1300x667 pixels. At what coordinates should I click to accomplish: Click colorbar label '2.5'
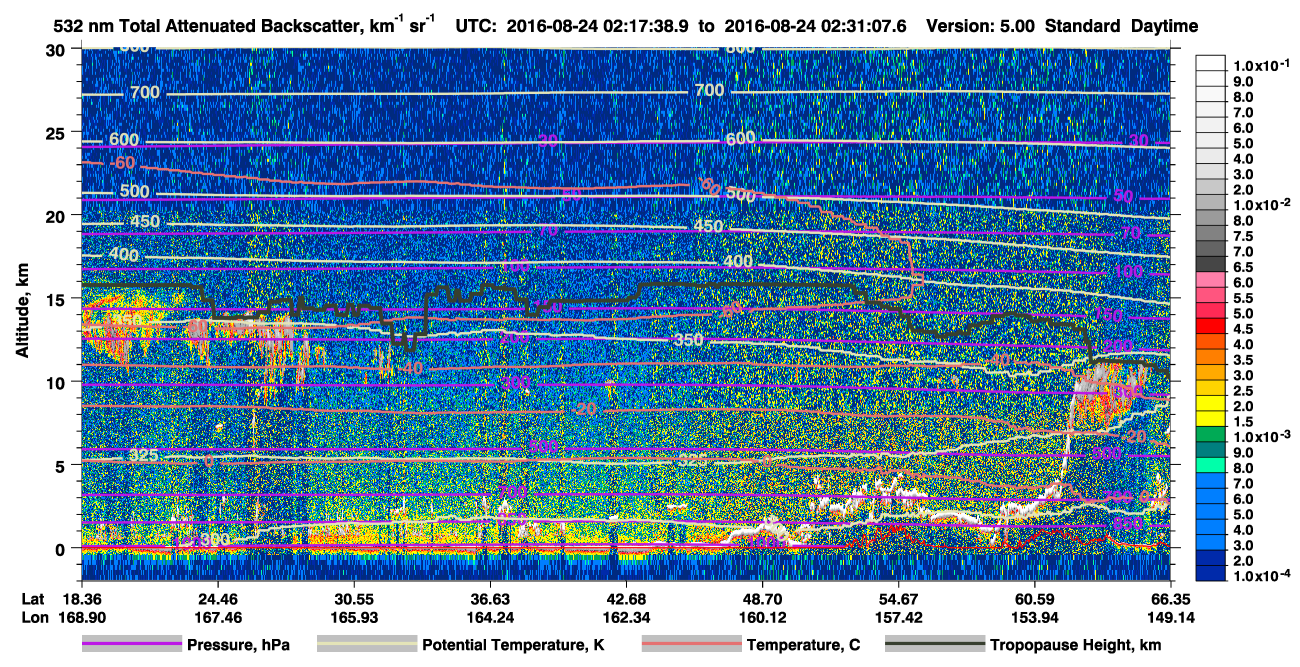coord(1244,391)
